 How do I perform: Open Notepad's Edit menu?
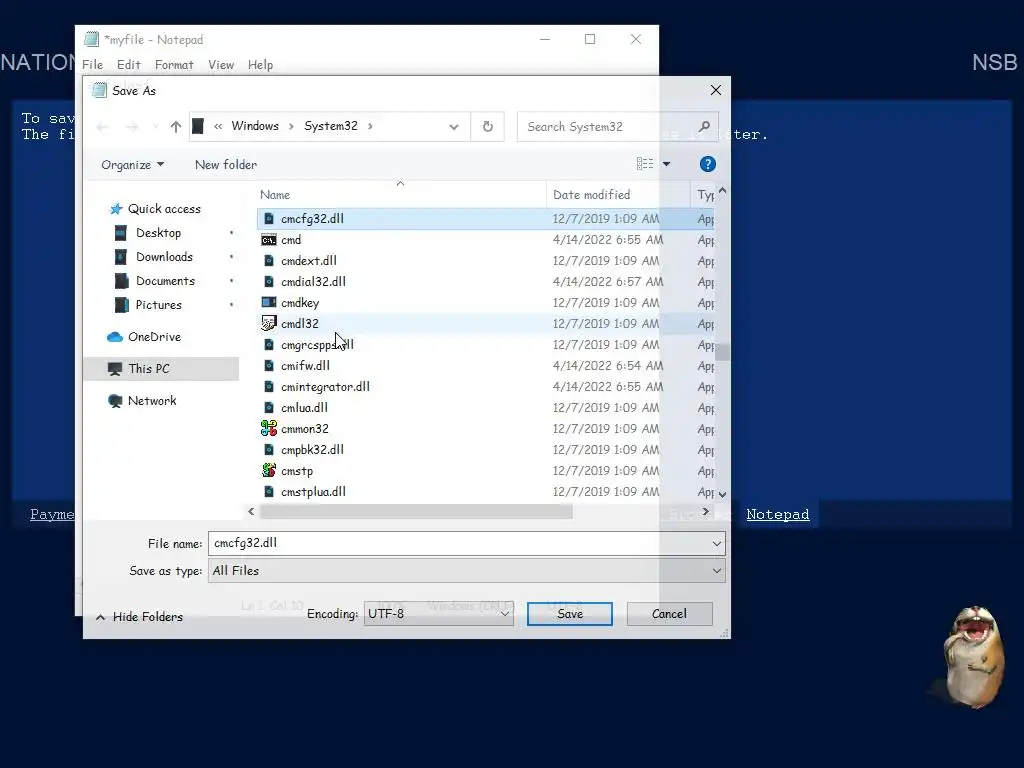coord(129,65)
